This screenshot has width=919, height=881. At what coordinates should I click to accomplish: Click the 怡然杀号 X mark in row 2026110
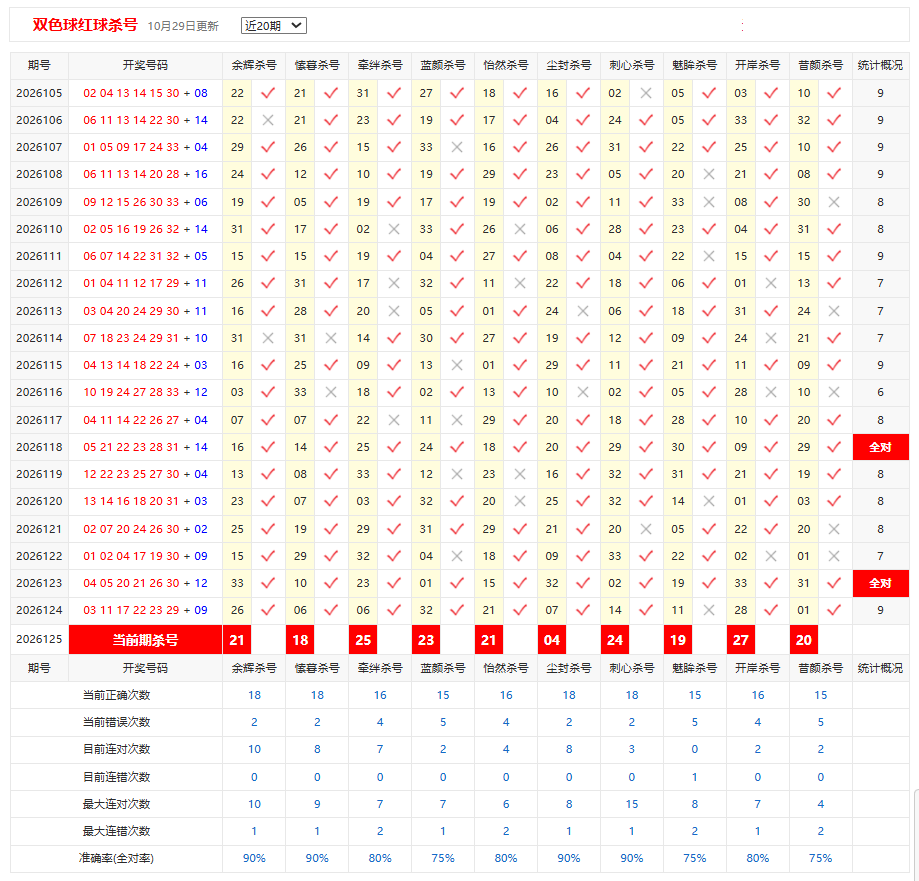pyautogui.click(x=520, y=229)
